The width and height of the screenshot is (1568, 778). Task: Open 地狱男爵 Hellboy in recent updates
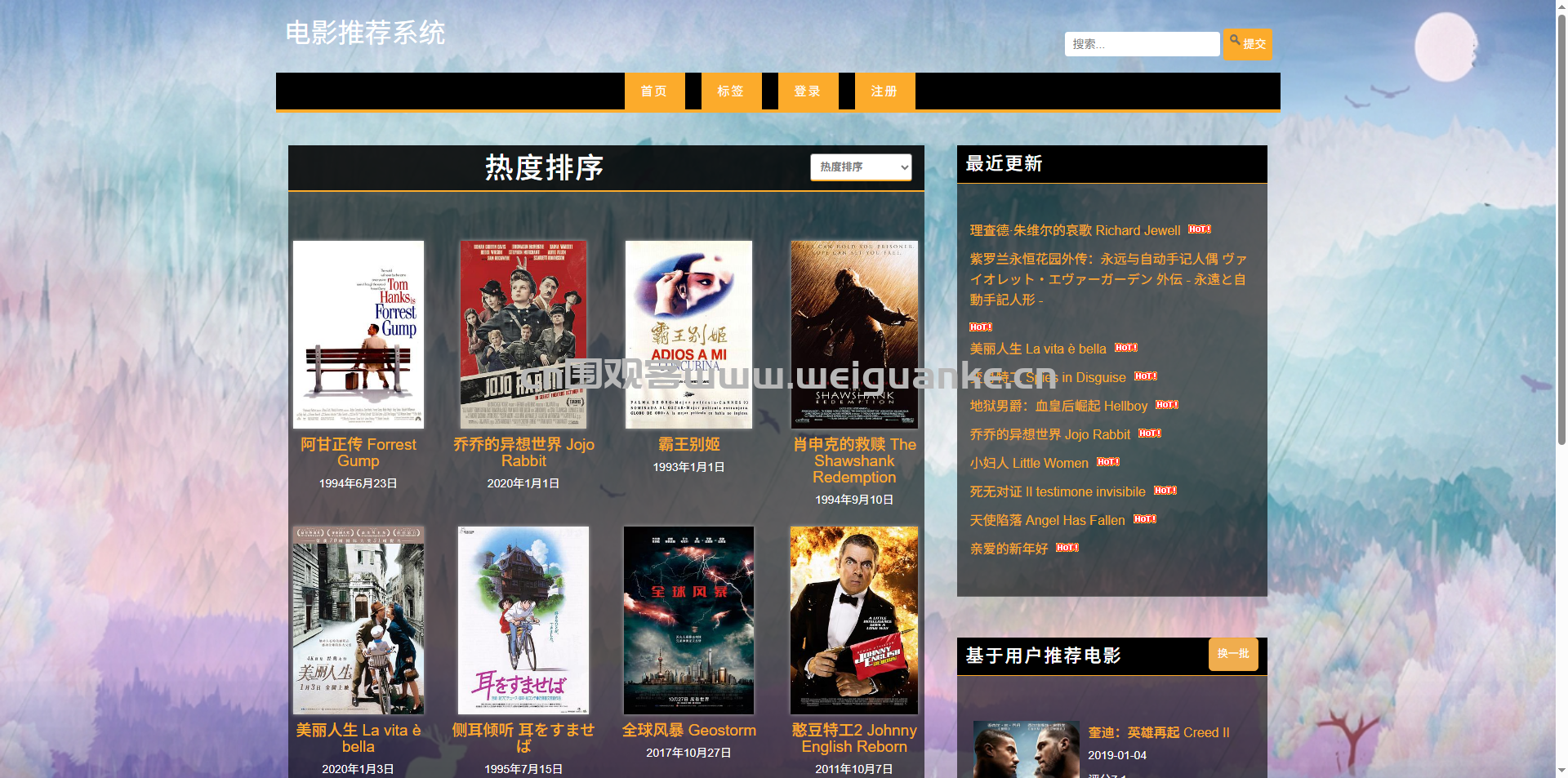(1058, 406)
